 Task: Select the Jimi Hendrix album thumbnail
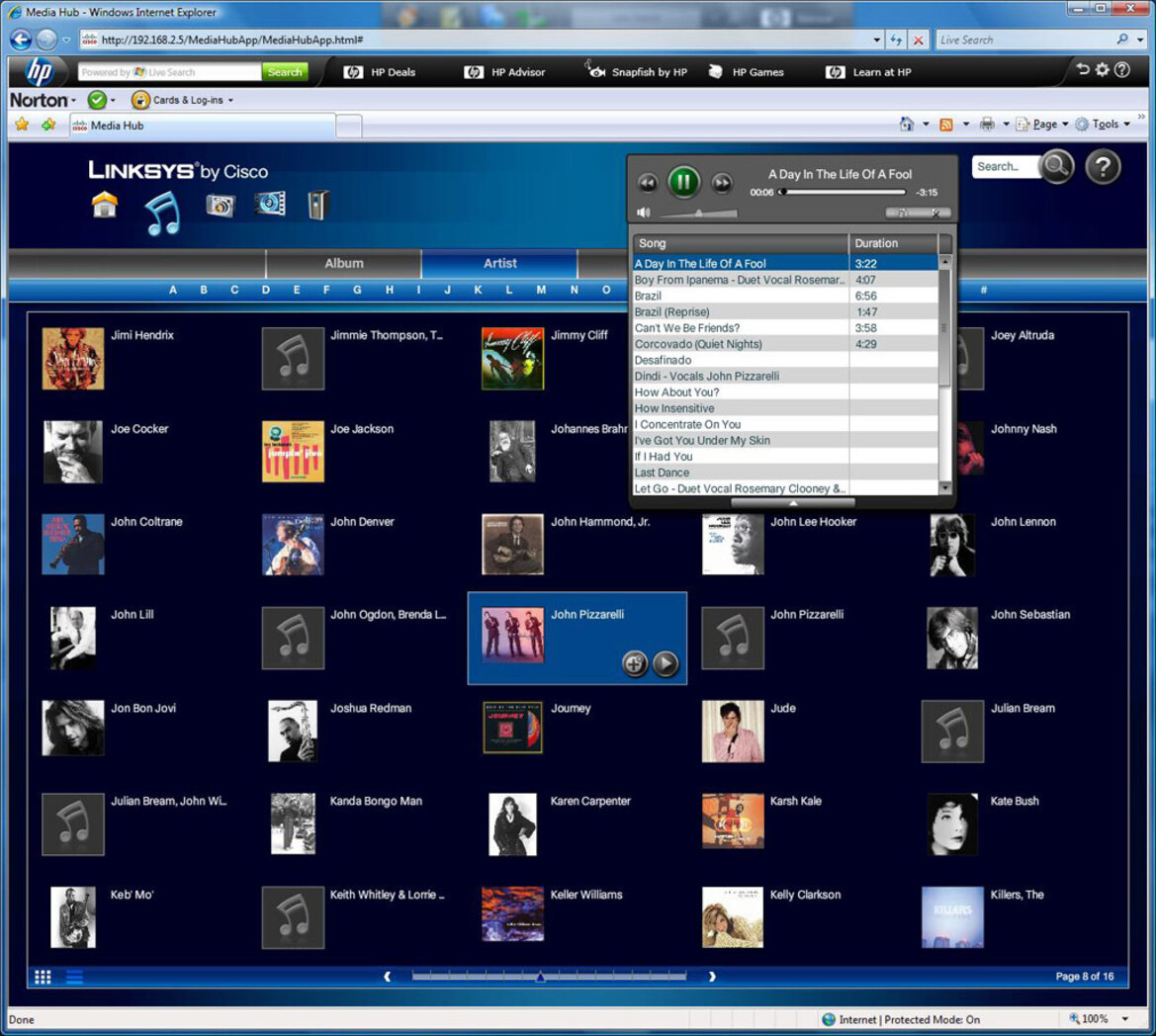(73, 359)
